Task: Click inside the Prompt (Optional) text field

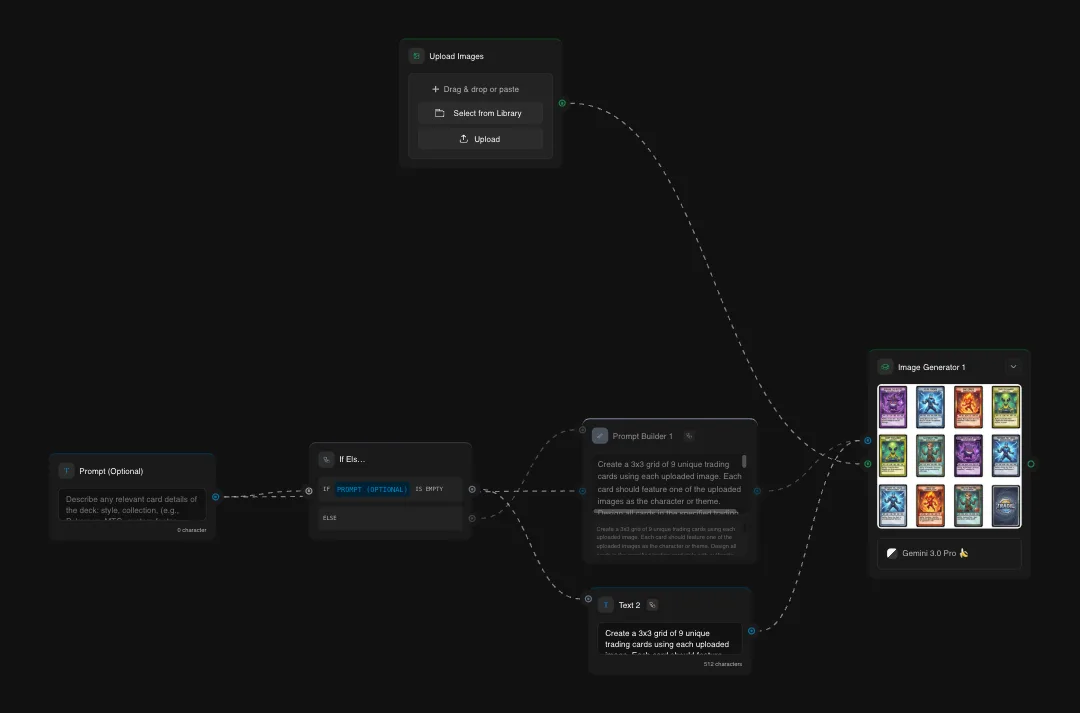Action: tap(130, 505)
